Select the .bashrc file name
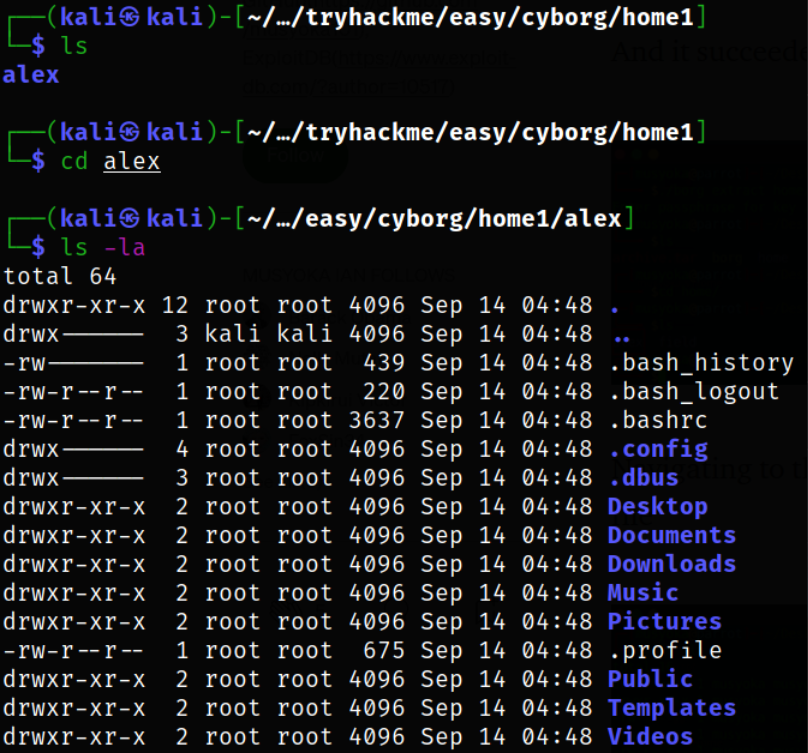 (x=658, y=420)
